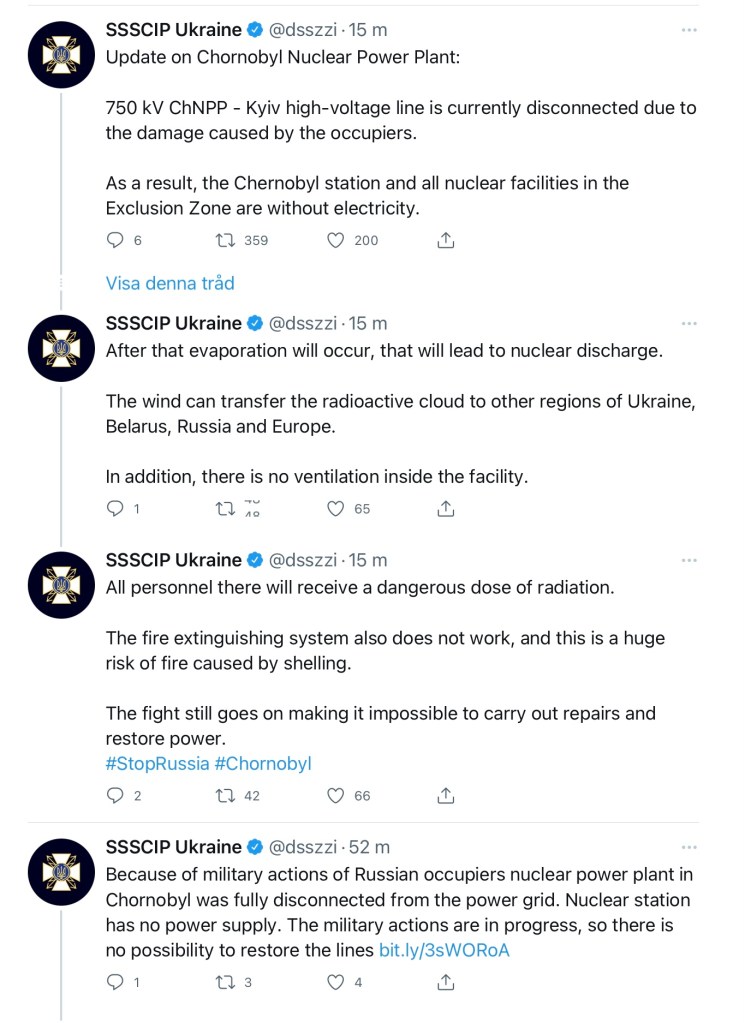Open SSSCIP Ukraine avatar on first tweet
This screenshot has height=1023, width=745.
pos(61,60)
